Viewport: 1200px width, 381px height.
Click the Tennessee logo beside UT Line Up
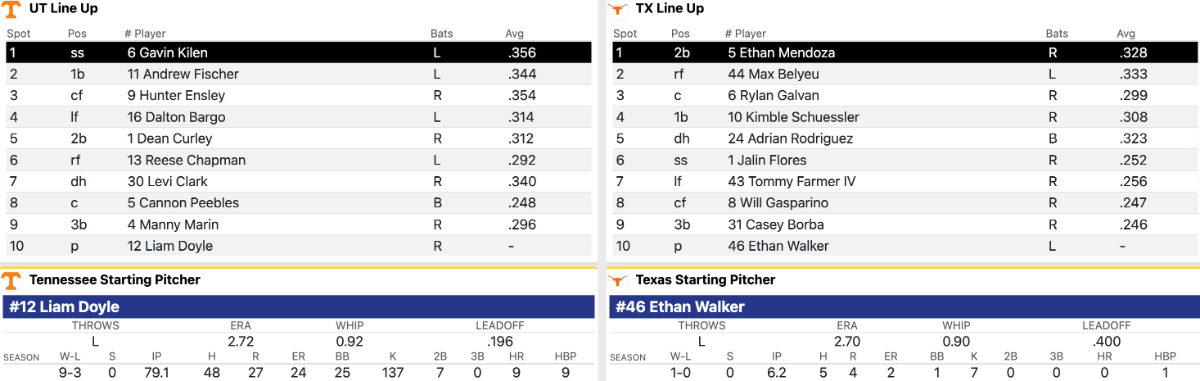click(x=10, y=9)
